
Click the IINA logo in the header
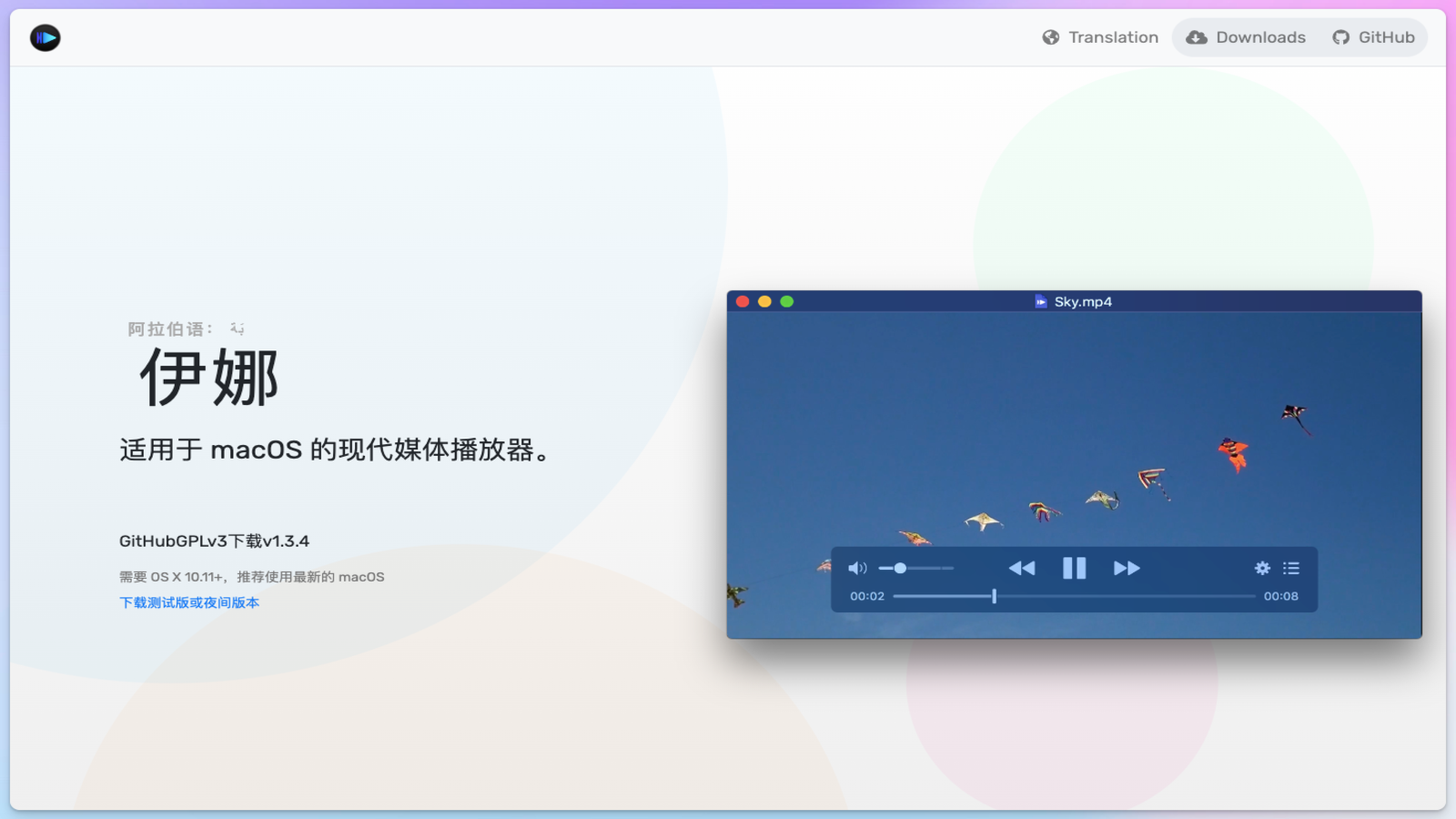(45, 37)
